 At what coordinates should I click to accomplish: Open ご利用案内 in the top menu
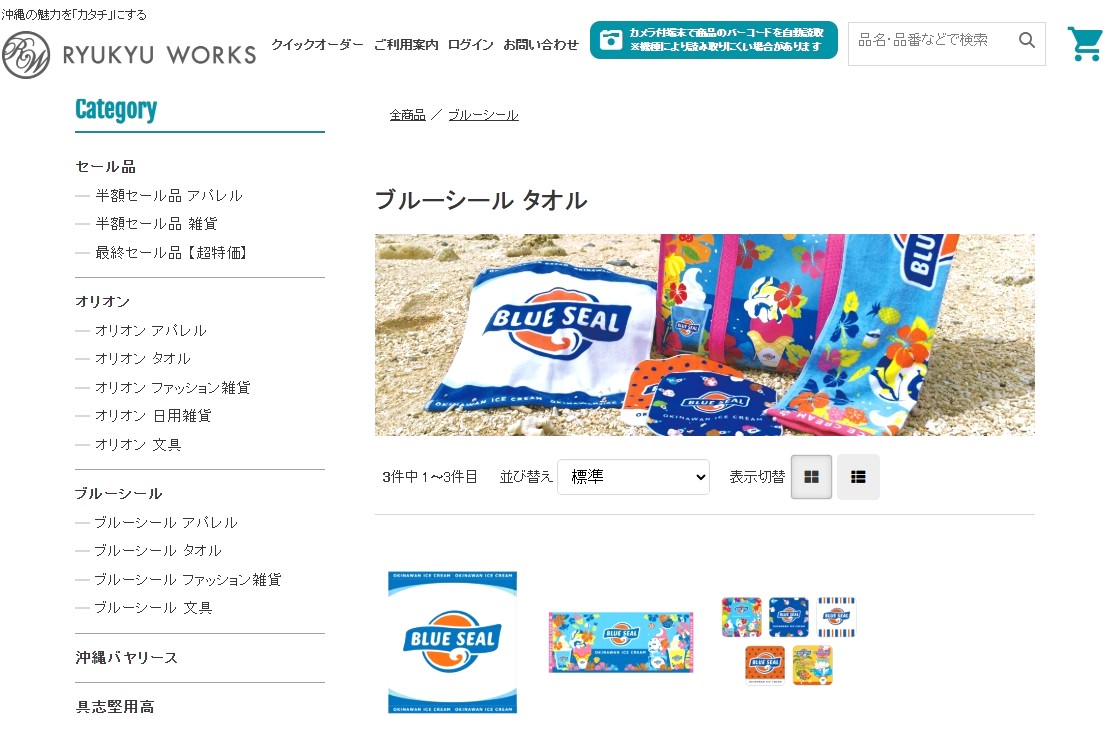coord(406,45)
